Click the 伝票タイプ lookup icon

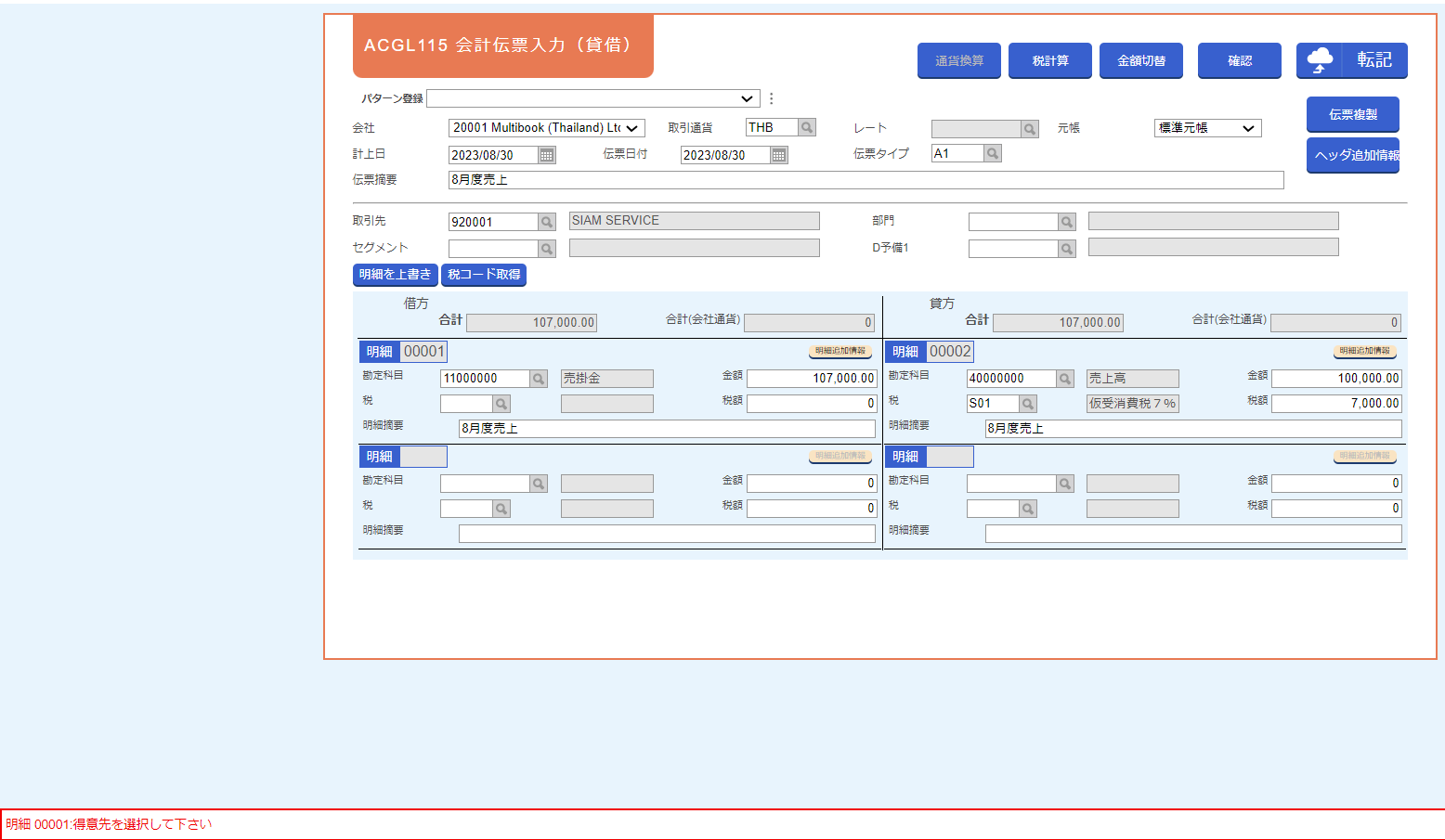pos(993,154)
